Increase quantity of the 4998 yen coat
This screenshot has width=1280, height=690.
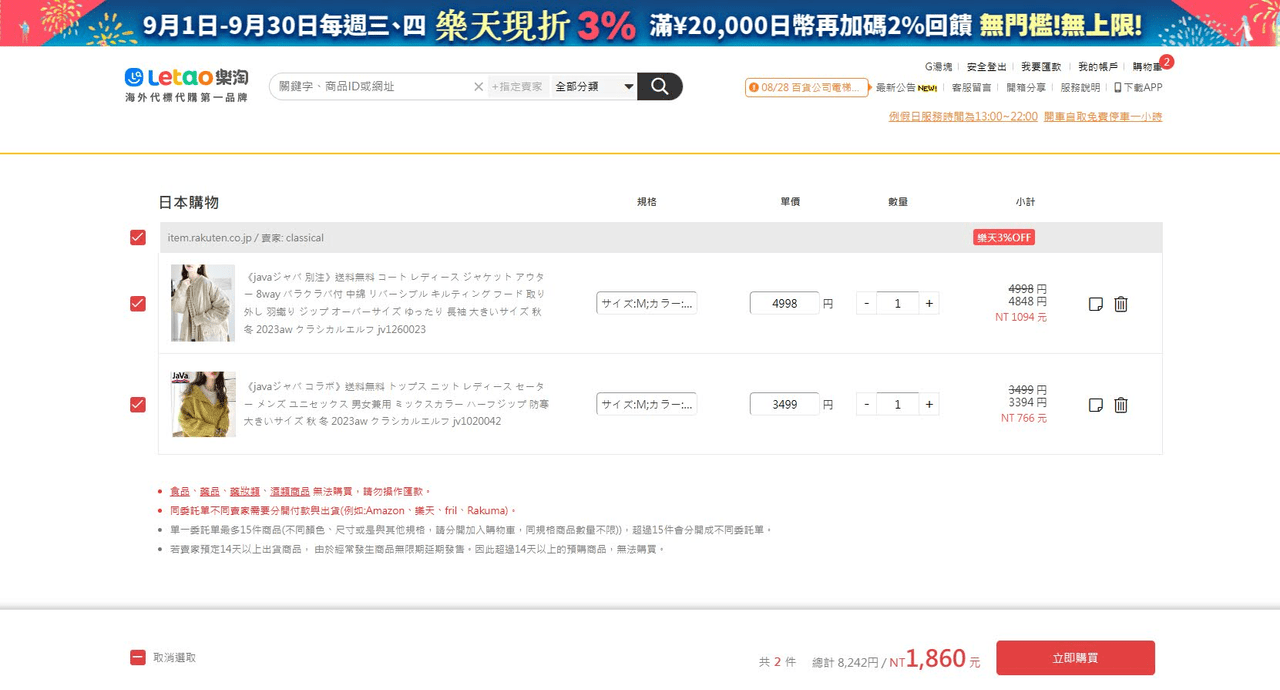pos(929,303)
